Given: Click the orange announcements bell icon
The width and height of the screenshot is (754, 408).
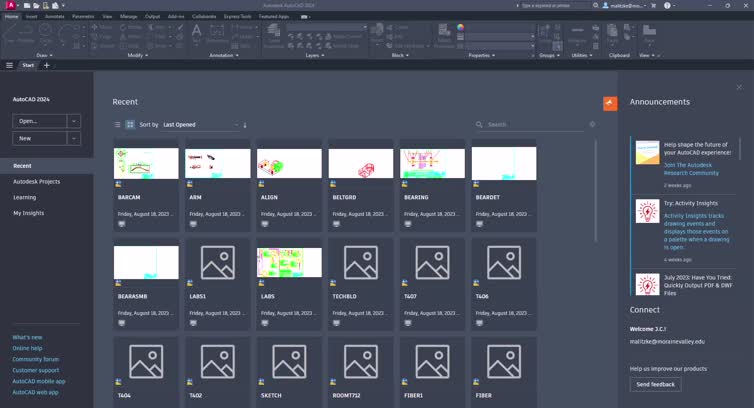Looking at the screenshot, I should [x=610, y=103].
